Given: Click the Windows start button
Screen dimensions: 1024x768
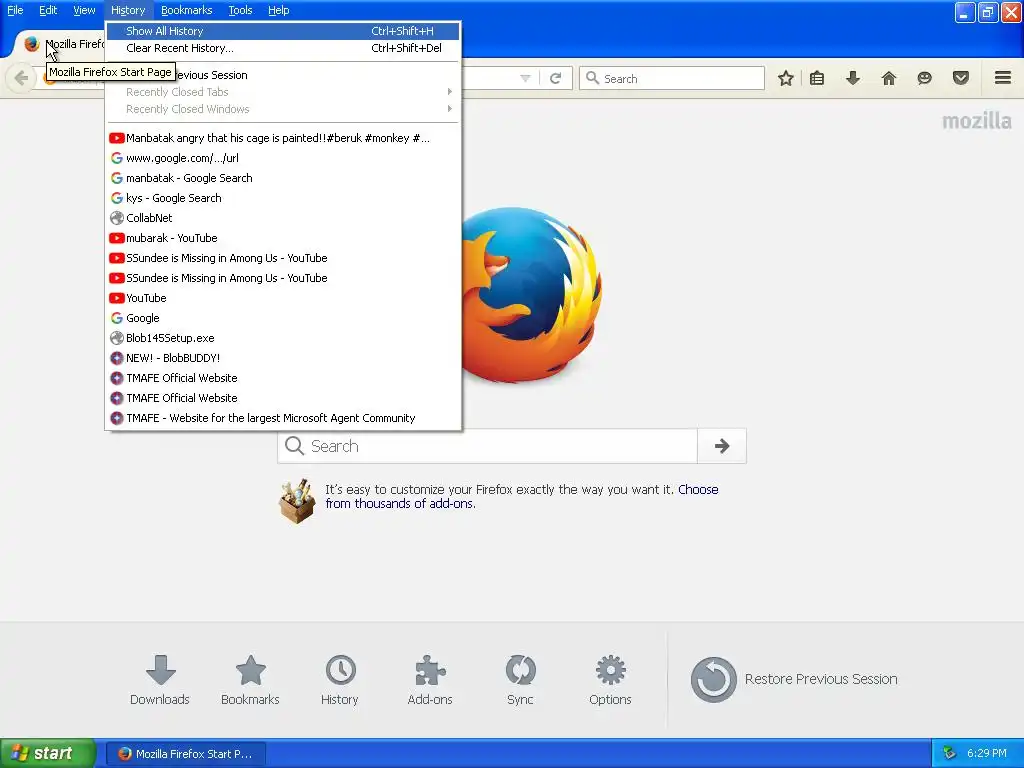Looking at the screenshot, I should 48,754.
